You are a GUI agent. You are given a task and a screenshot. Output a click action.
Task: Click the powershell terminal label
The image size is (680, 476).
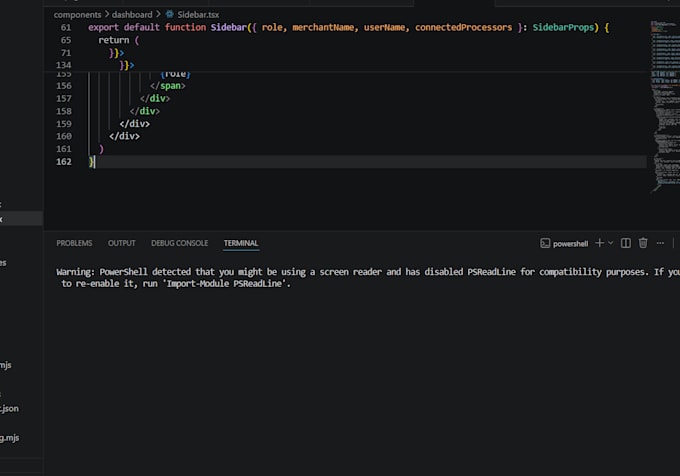click(x=570, y=244)
